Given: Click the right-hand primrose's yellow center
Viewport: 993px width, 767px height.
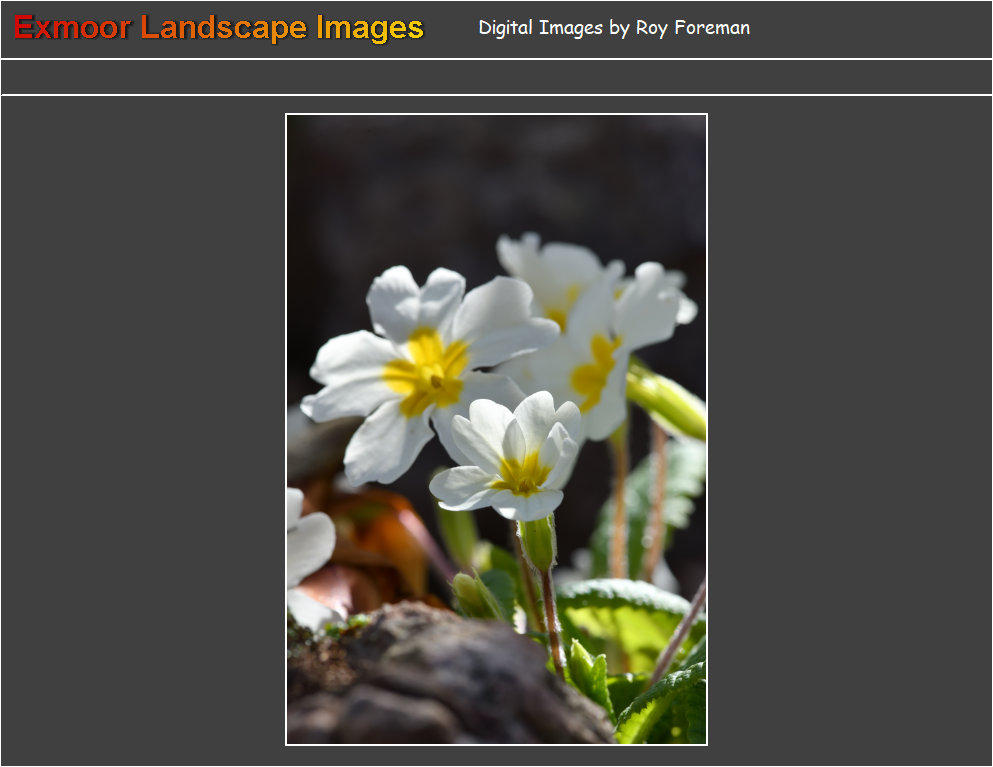Looking at the screenshot, I should (595, 370).
